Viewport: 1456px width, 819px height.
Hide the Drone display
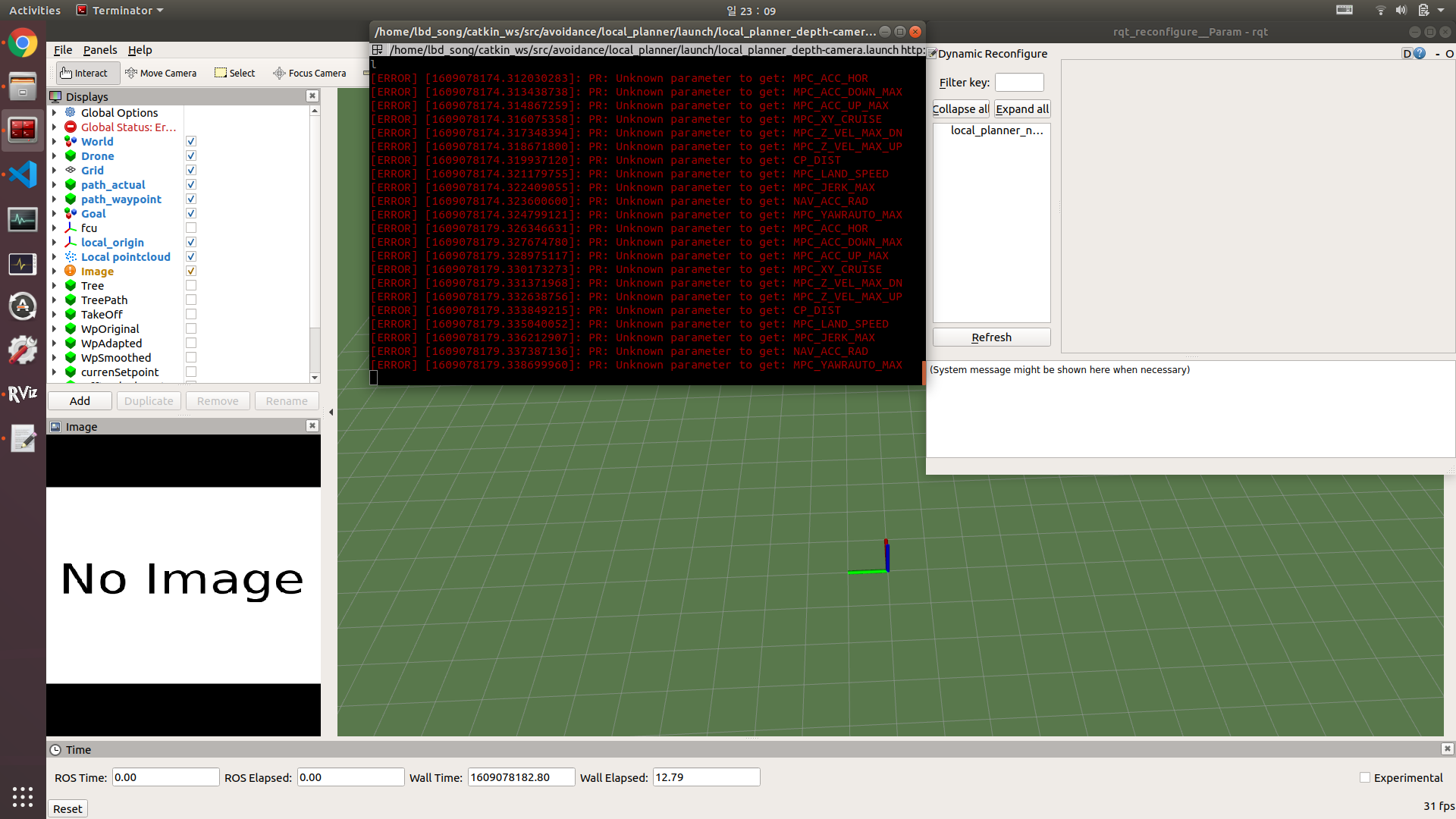pos(190,155)
